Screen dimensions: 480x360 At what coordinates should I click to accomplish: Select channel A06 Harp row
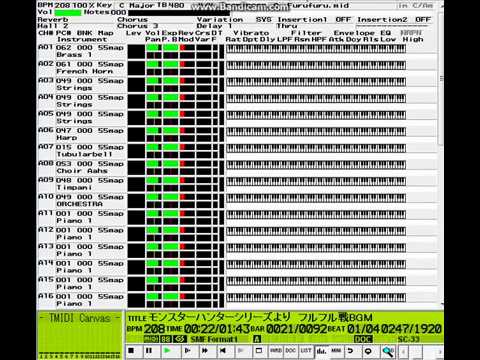81,134
